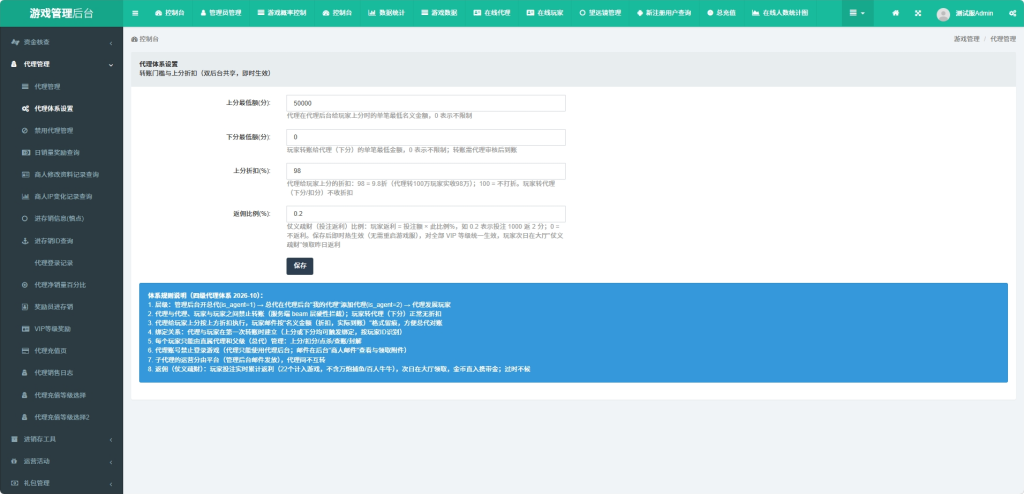Click the 代理体系设置 panel heading text
This screenshot has width=1024, height=494.
[x=159, y=64]
